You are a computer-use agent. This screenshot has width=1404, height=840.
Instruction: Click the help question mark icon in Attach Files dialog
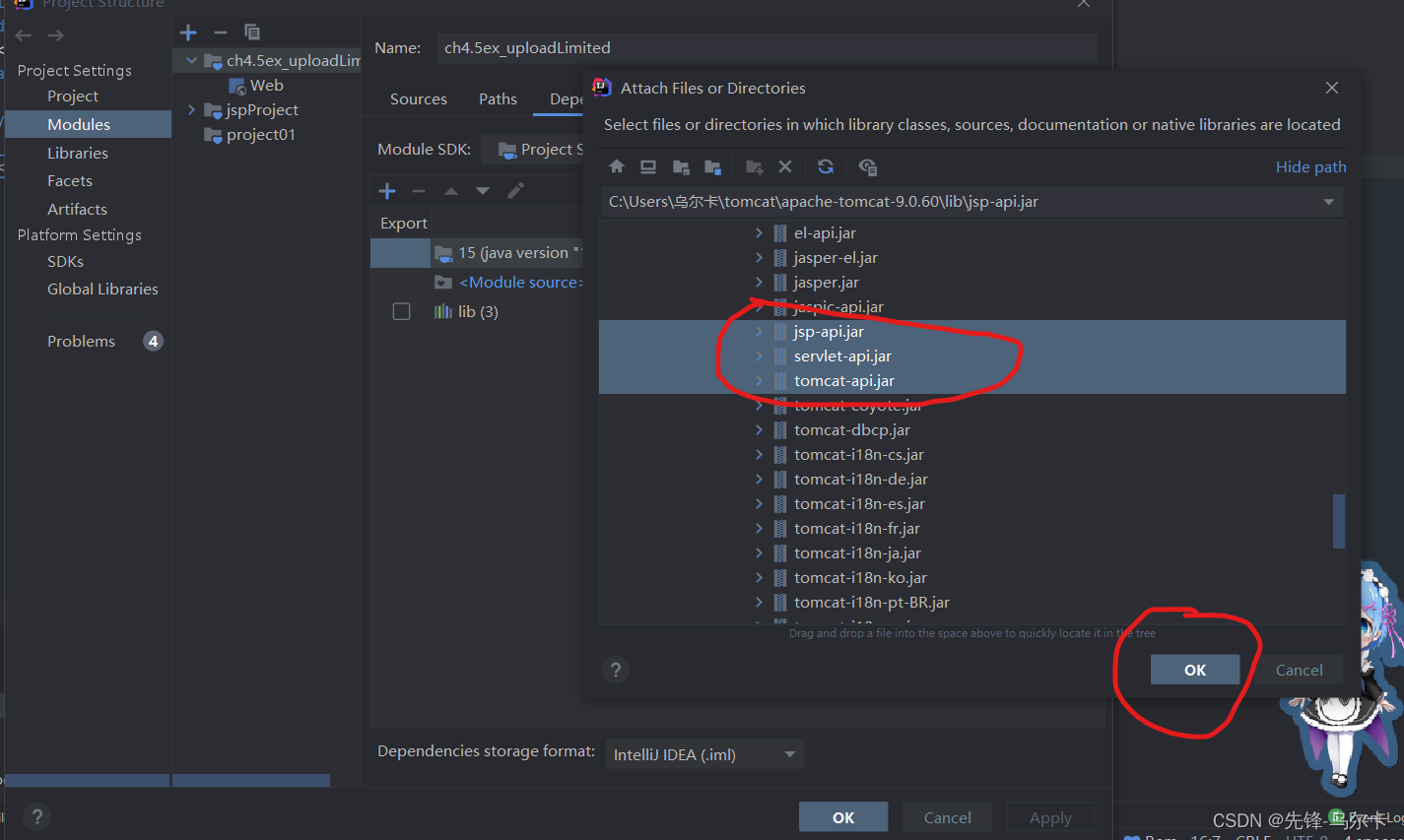615,670
